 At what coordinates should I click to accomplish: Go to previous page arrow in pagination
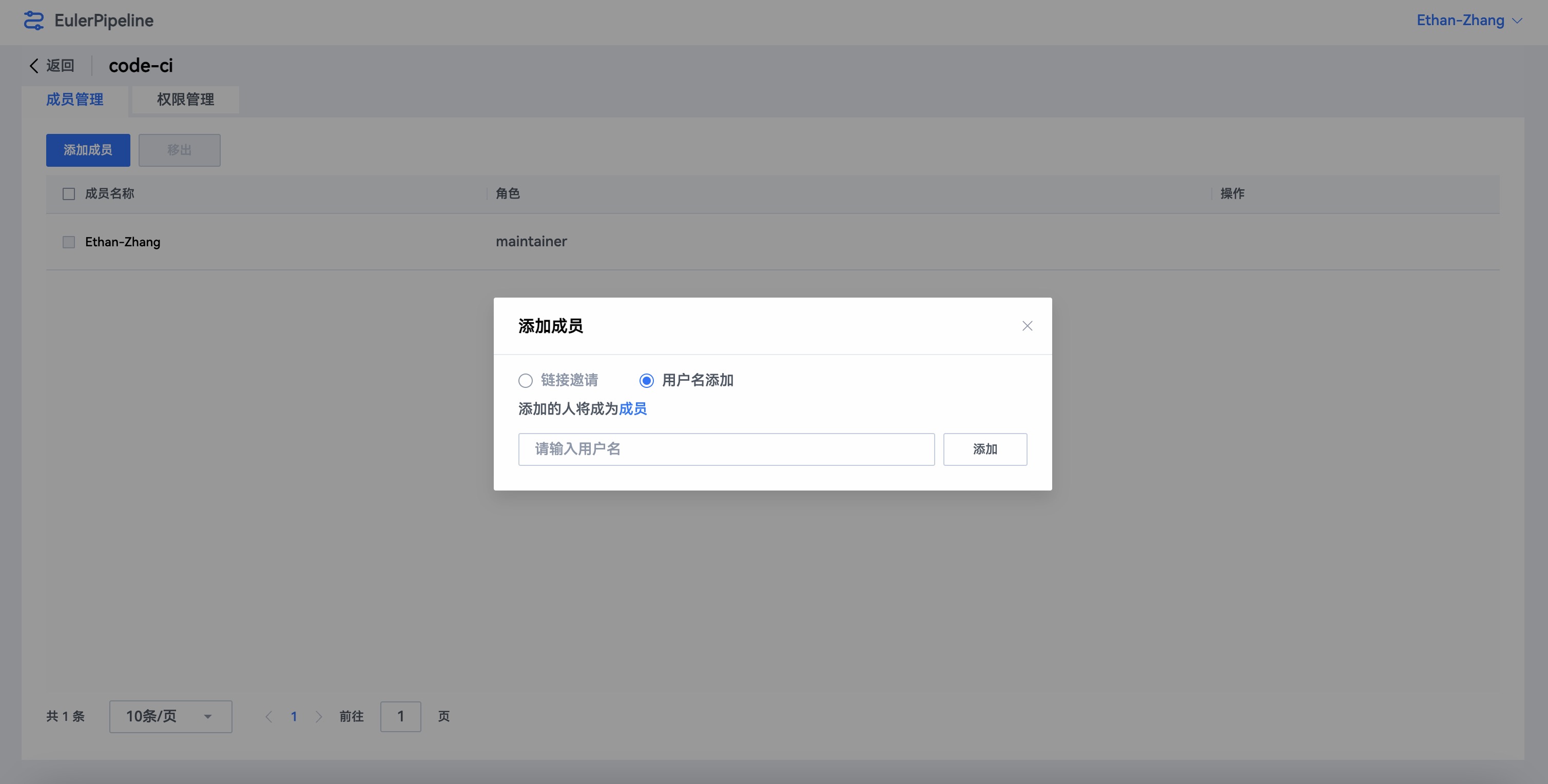(268, 716)
